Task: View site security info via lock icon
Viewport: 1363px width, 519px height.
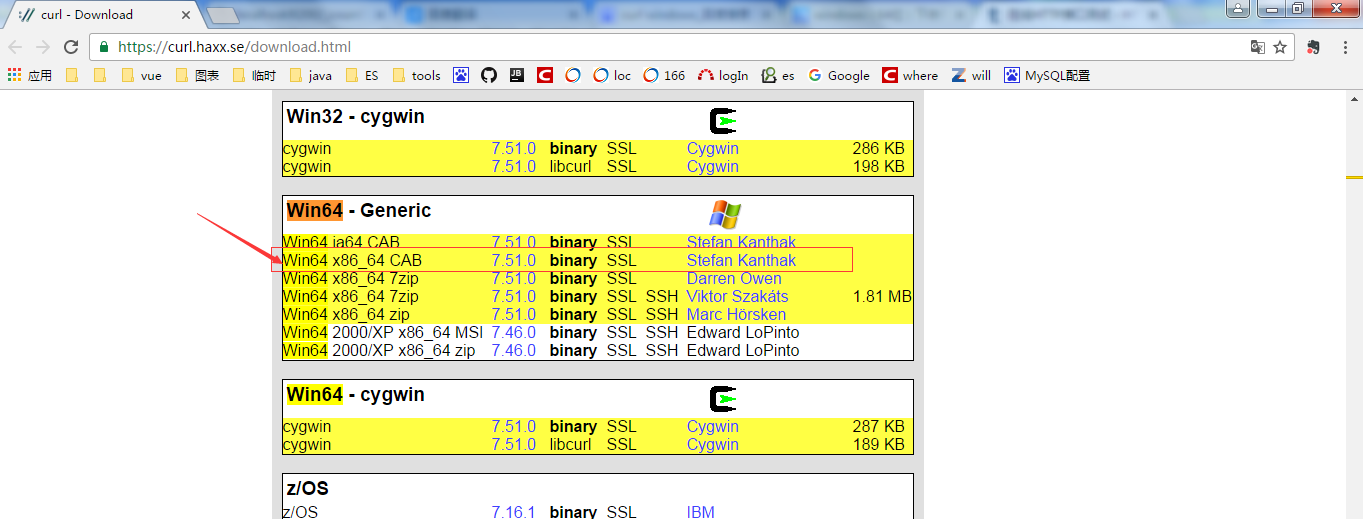Action: (x=105, y=47)
